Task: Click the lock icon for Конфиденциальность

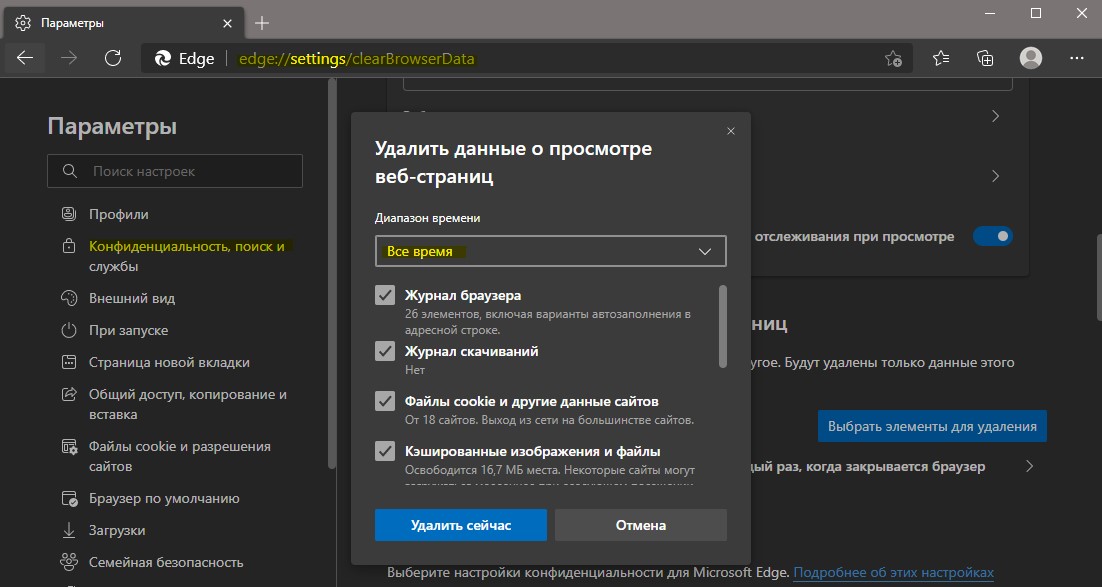Action: point(69,246)
